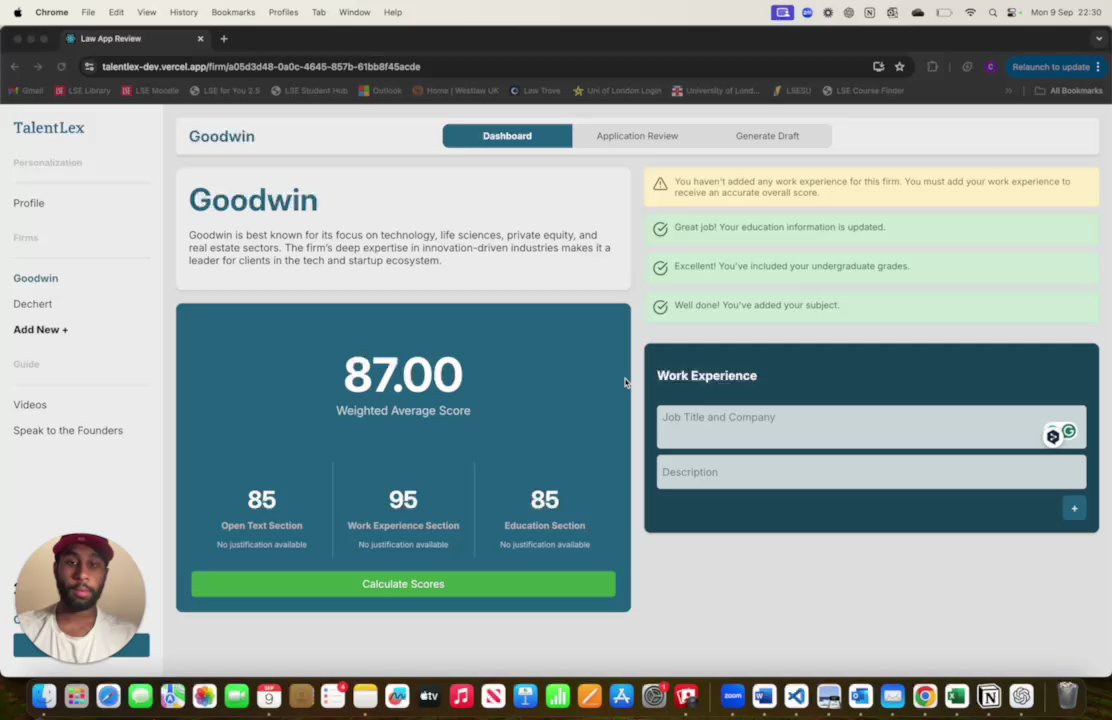Click the browser address bar URL
The width and height of the screenshot is (1112, 720).
tap(261, 67)
